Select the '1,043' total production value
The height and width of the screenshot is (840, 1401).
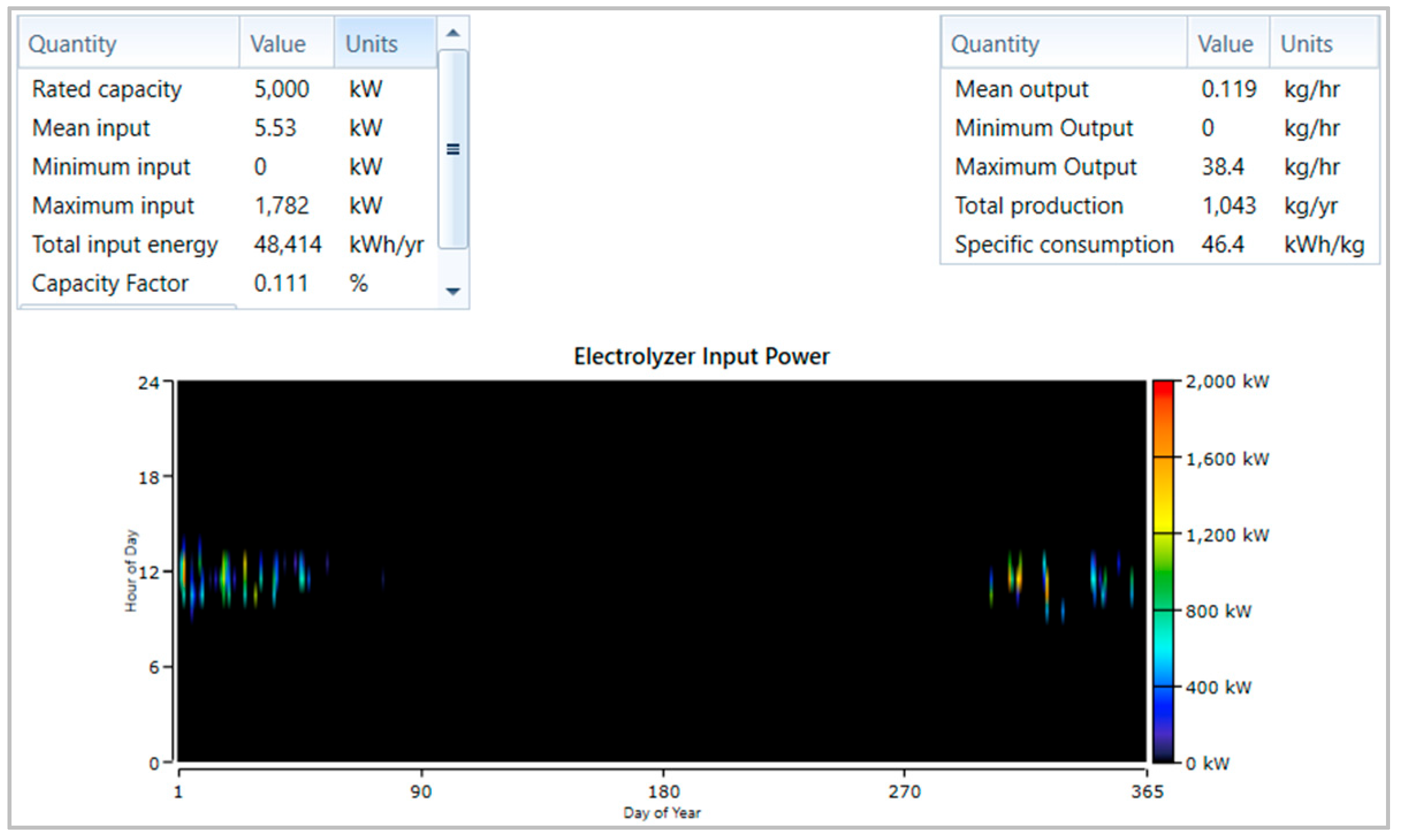point(1229,206)
